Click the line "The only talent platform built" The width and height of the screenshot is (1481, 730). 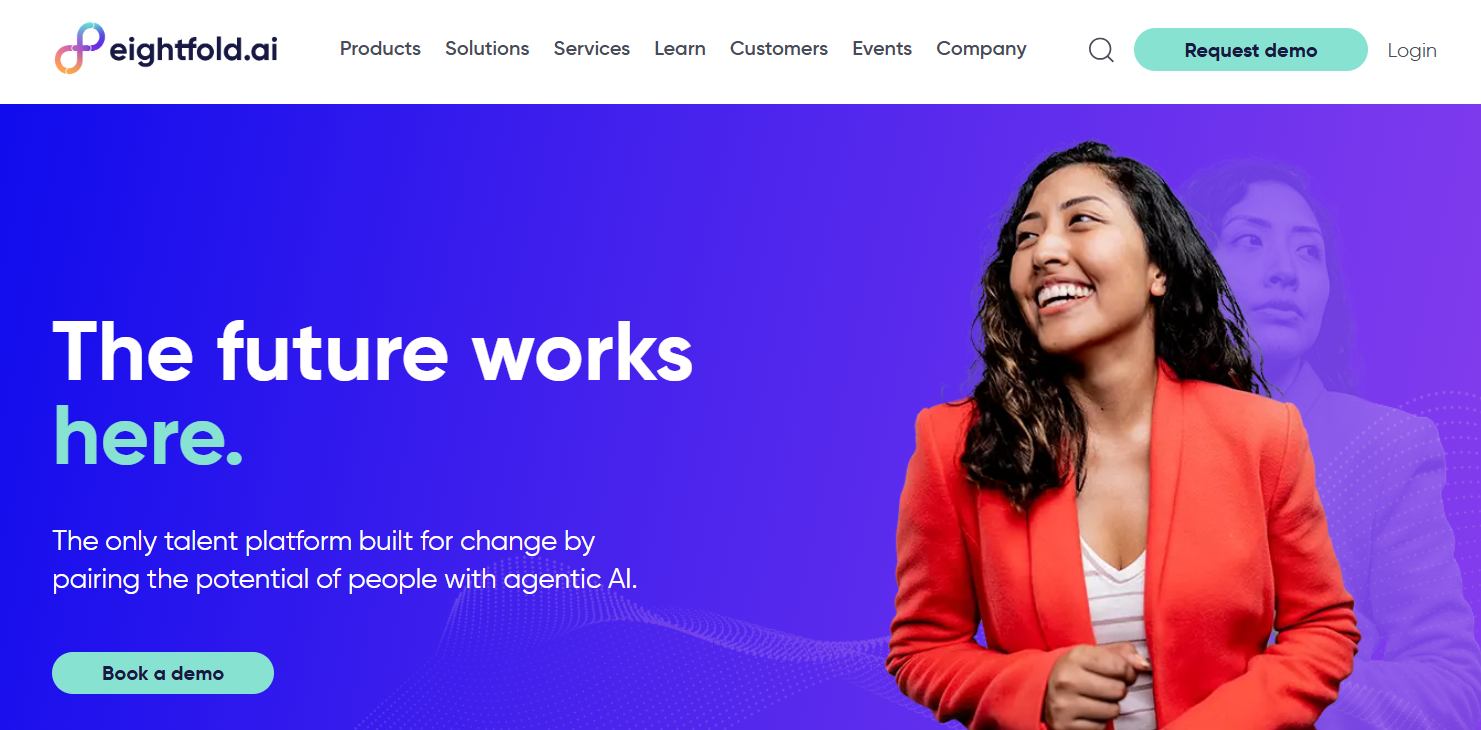click(x=324, y=541)
